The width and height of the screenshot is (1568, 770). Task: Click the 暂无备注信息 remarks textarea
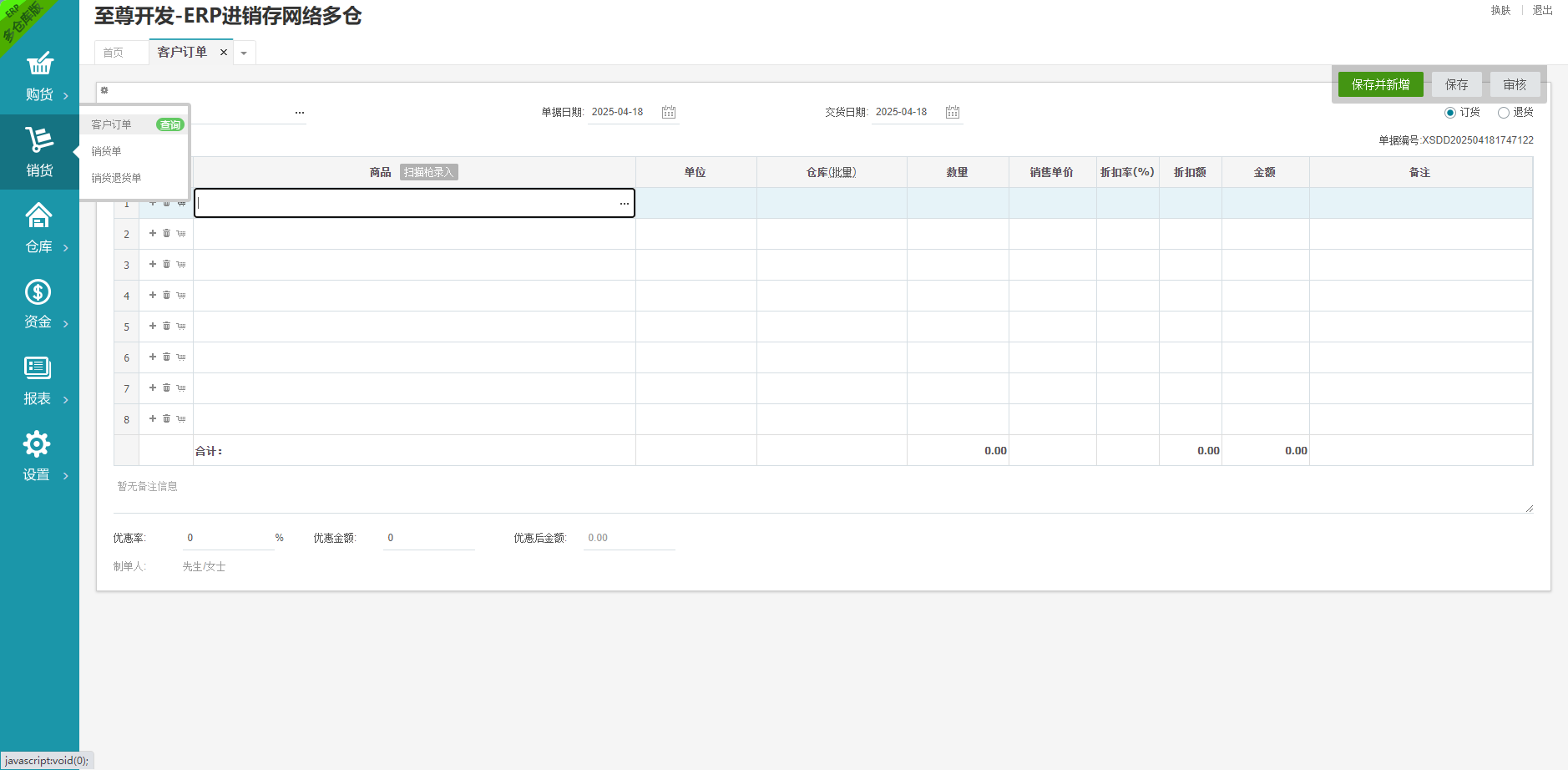(823, 494)
